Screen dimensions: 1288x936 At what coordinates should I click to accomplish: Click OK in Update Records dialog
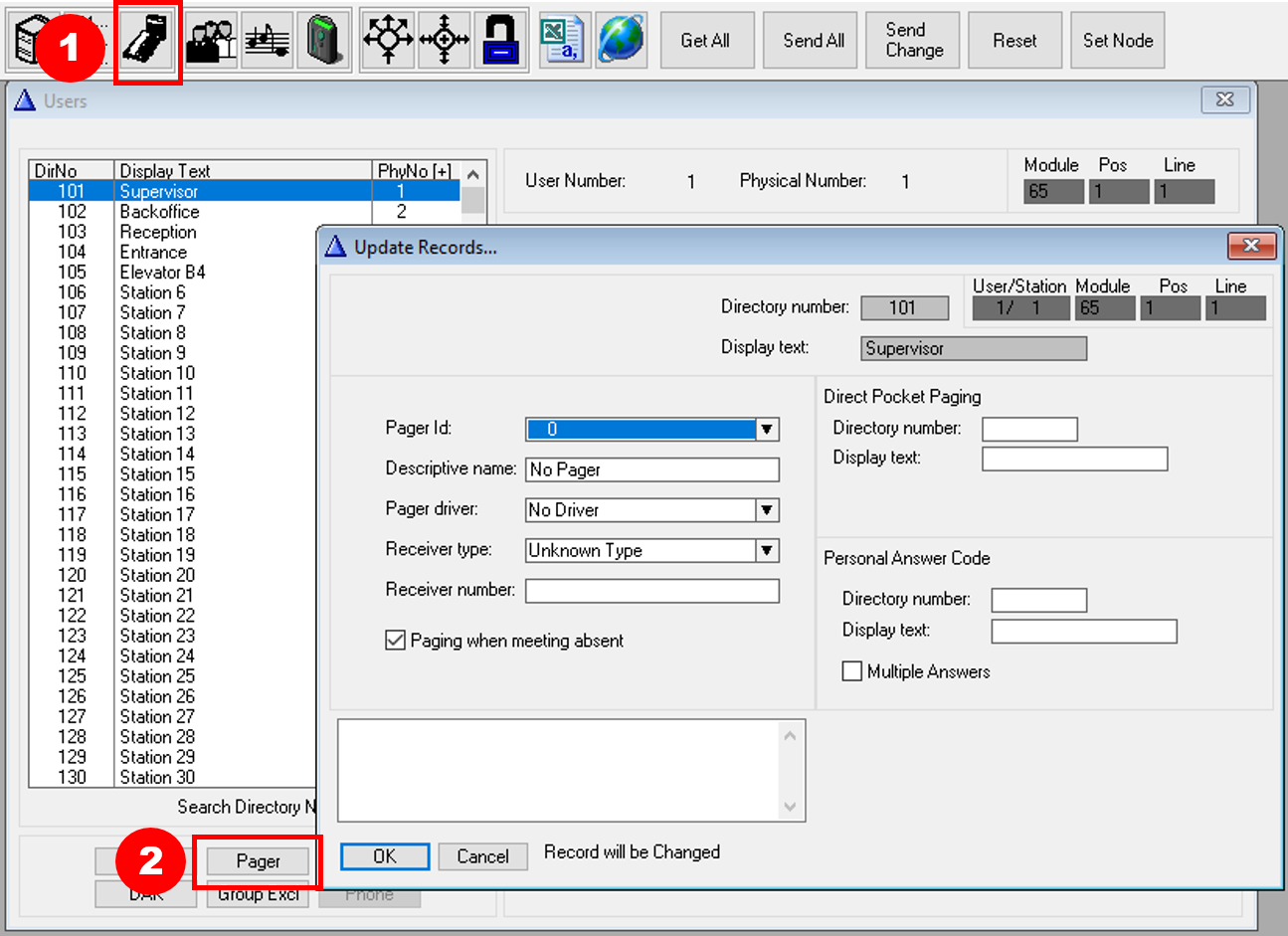click(x=385, y=856)
